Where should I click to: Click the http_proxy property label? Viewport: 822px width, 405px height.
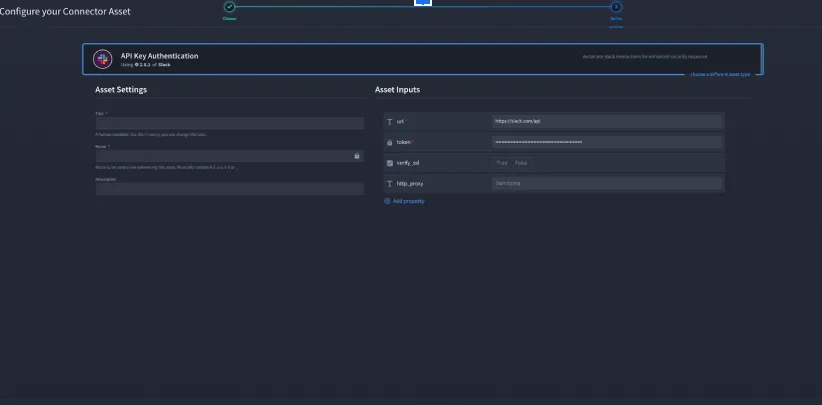(410, 184)
